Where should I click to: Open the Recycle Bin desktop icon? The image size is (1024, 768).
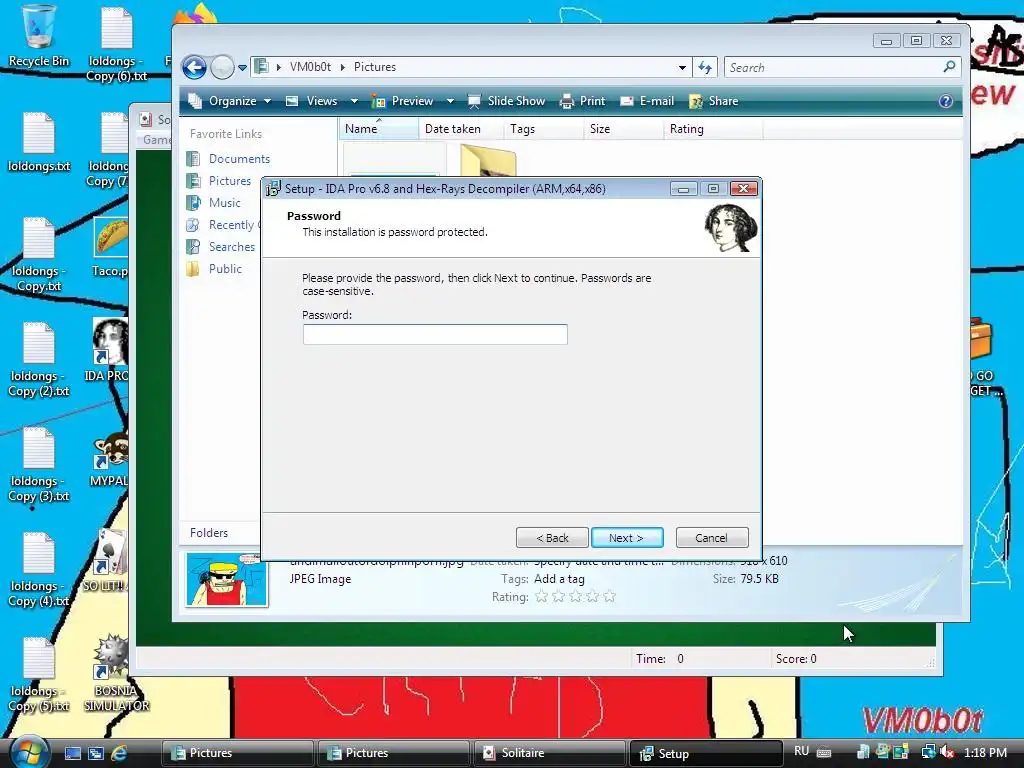click(39, 36)
